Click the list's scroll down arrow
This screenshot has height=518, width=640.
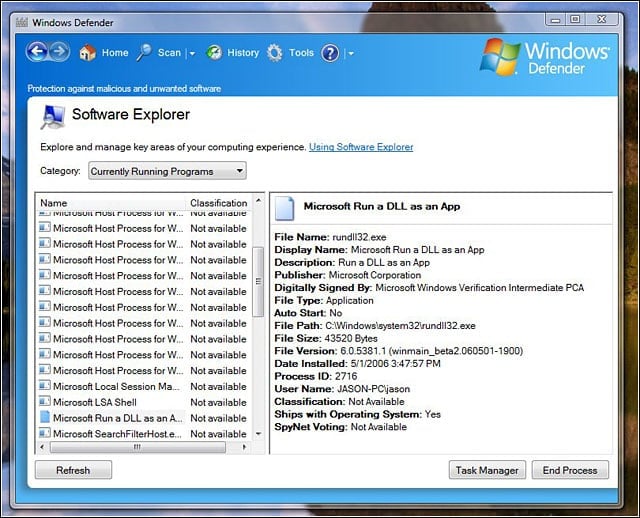click(258, 434)
